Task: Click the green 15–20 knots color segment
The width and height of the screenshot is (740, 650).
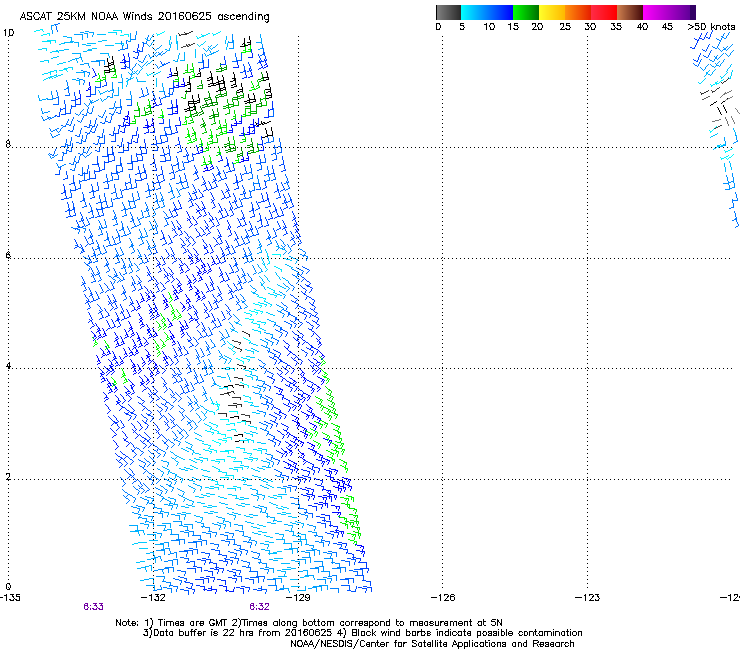Action: point(526,12)
